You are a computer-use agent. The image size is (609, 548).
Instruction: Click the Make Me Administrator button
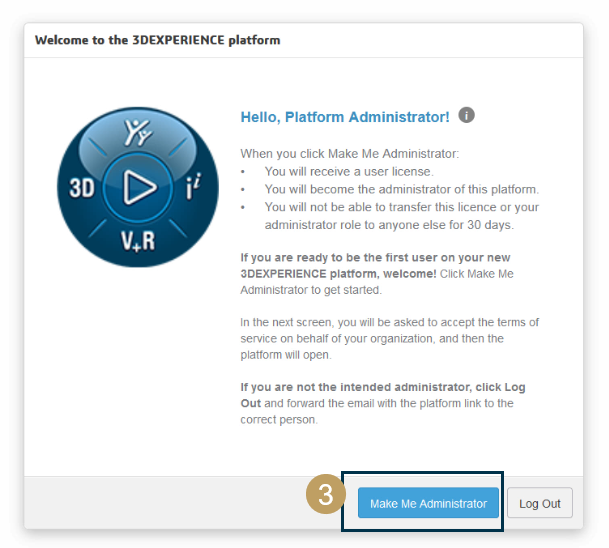tap(428, 503)
